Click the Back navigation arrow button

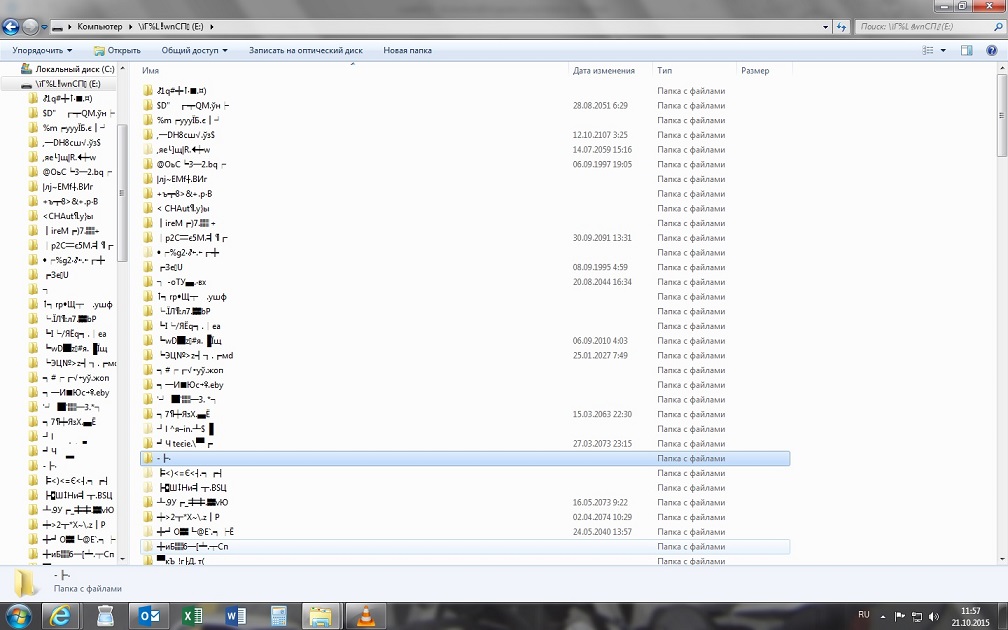(12, 27)
